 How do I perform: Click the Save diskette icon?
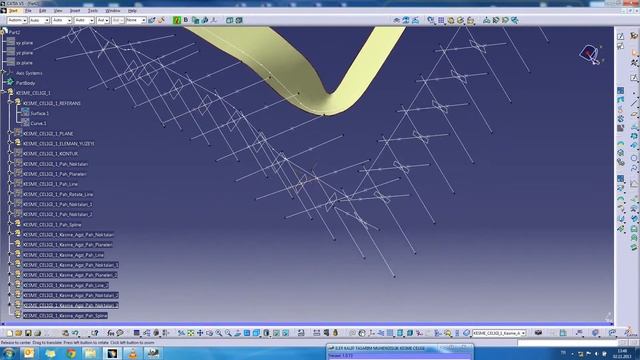coord(28,333)
